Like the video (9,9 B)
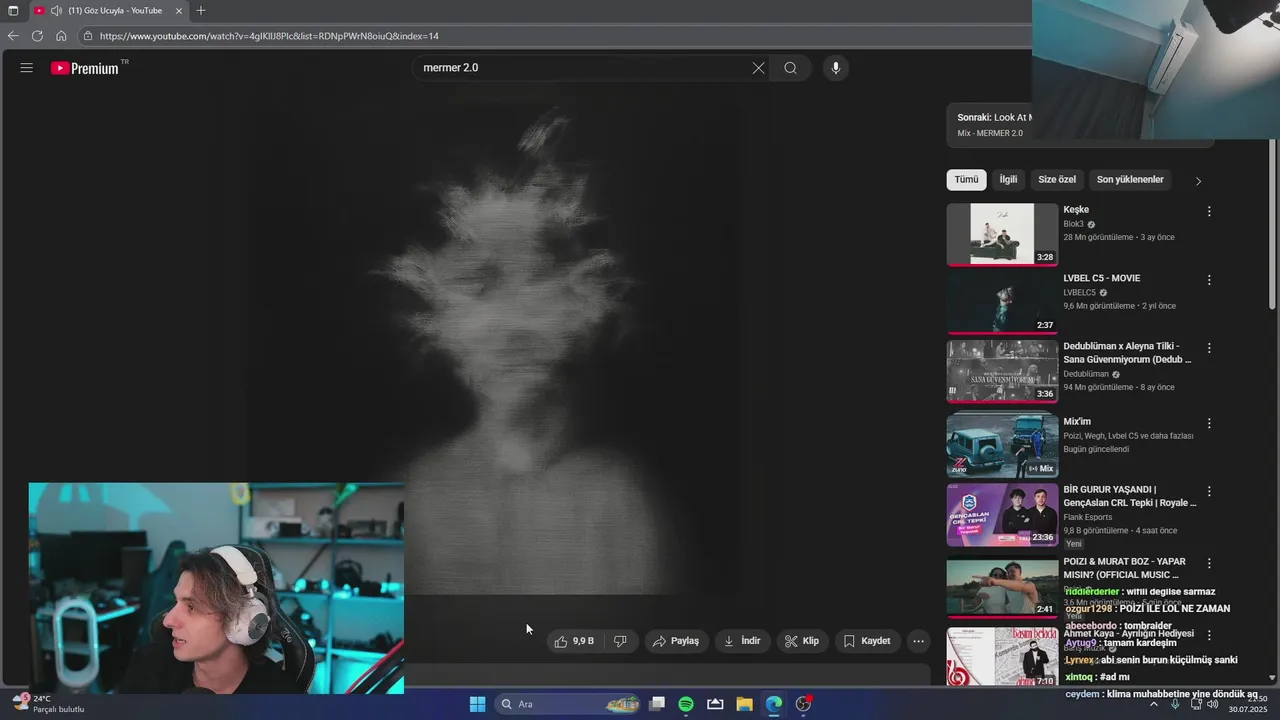This screenshot has height=720, width=1280. 575,641
